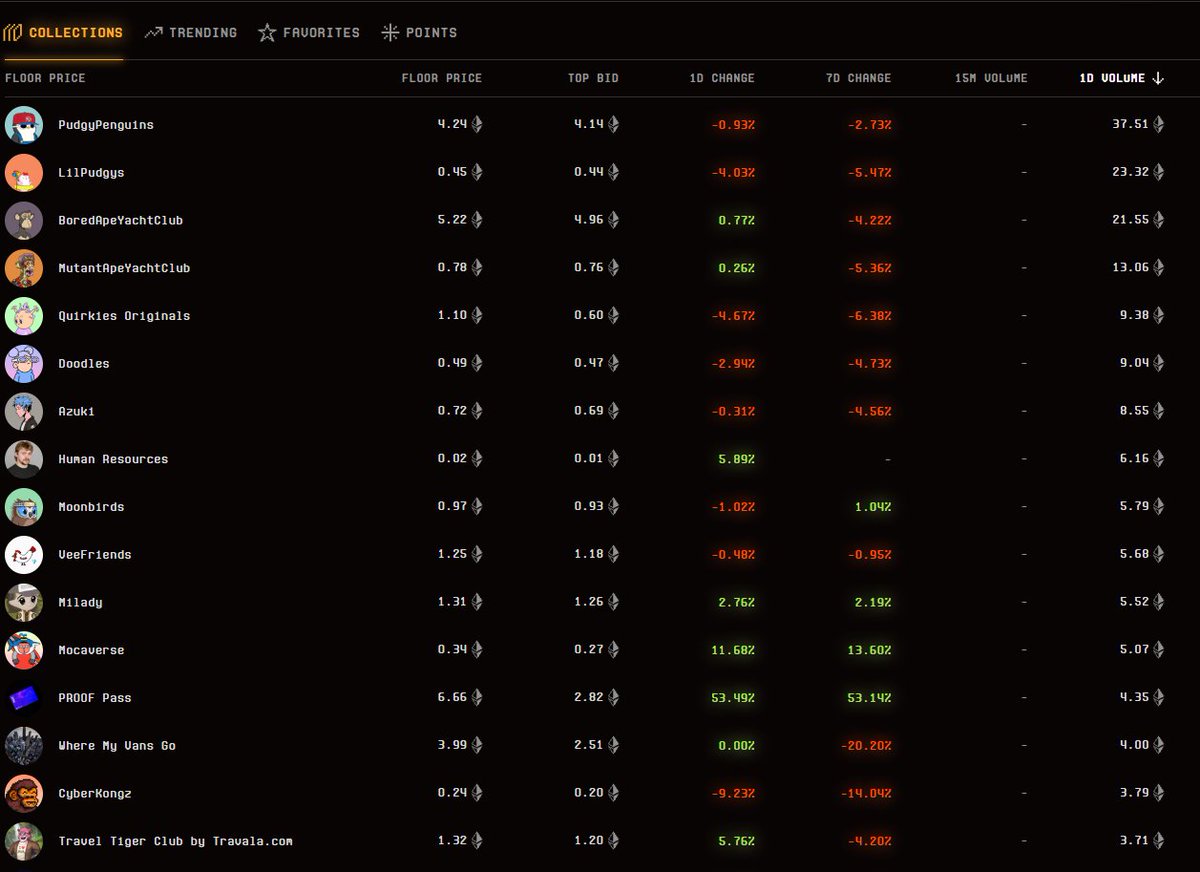Click the star icon beside Favorites
Image resolution: width=1200 pixels, height=872 pixels.
tap(267, 33)
